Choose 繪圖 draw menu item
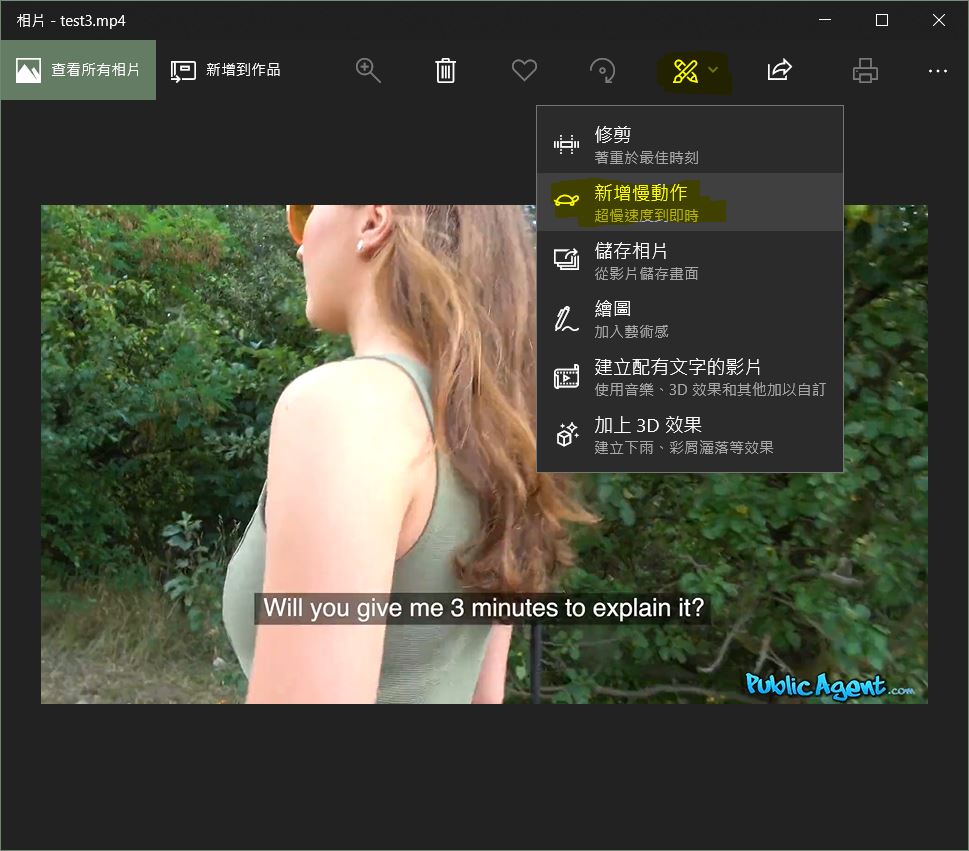 pyautogui.click(x=690, y=318)
